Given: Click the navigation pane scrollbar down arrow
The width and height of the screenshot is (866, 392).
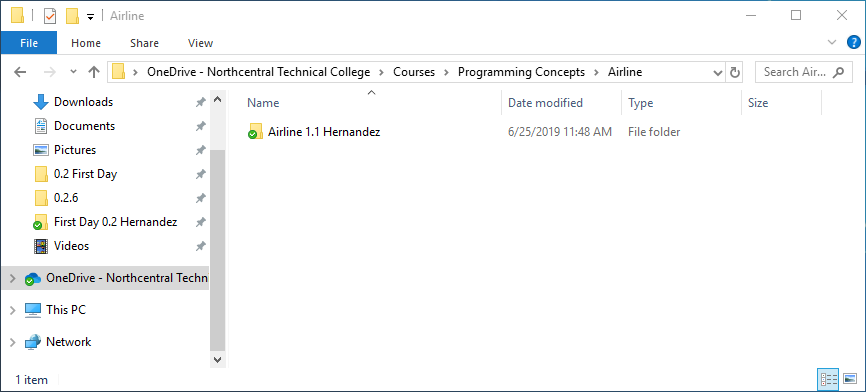Looking at the screenshot, I should coord(217,359).
